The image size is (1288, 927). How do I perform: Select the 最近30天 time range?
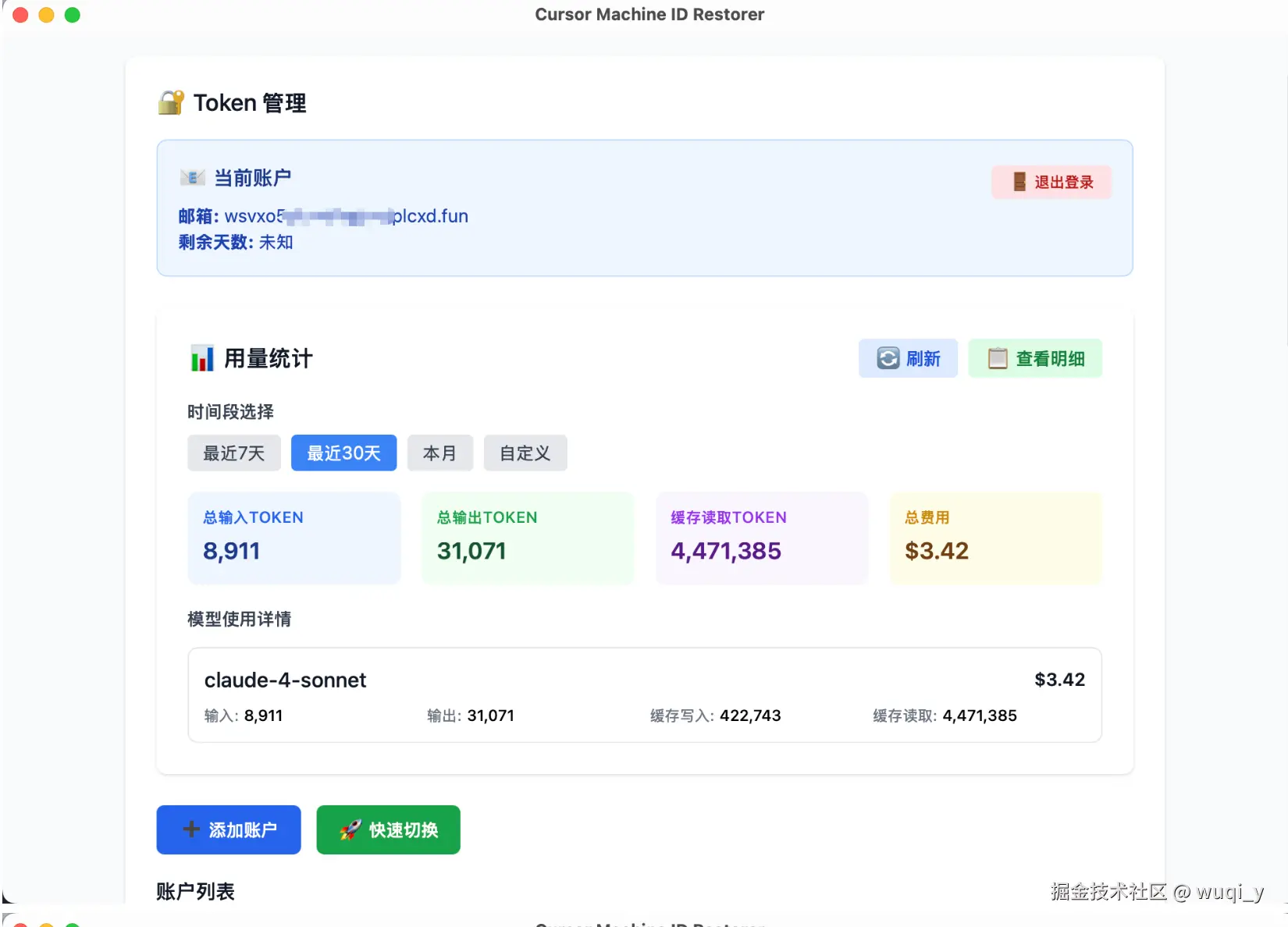(343, 453)
